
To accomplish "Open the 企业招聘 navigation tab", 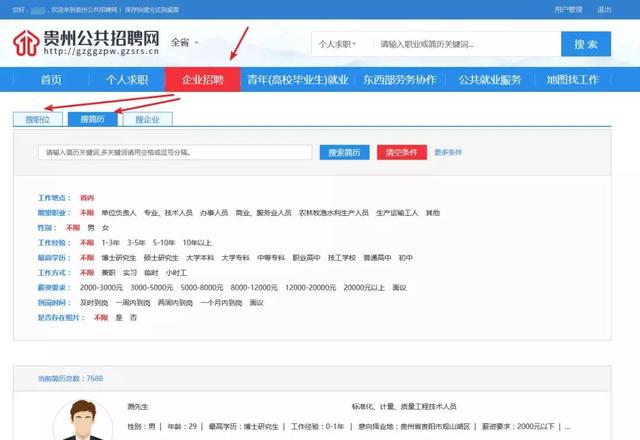I will tap(202, 80).
